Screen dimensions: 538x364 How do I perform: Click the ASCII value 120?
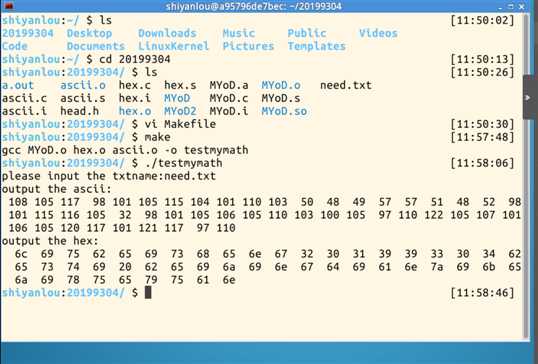tap(70, 228)
